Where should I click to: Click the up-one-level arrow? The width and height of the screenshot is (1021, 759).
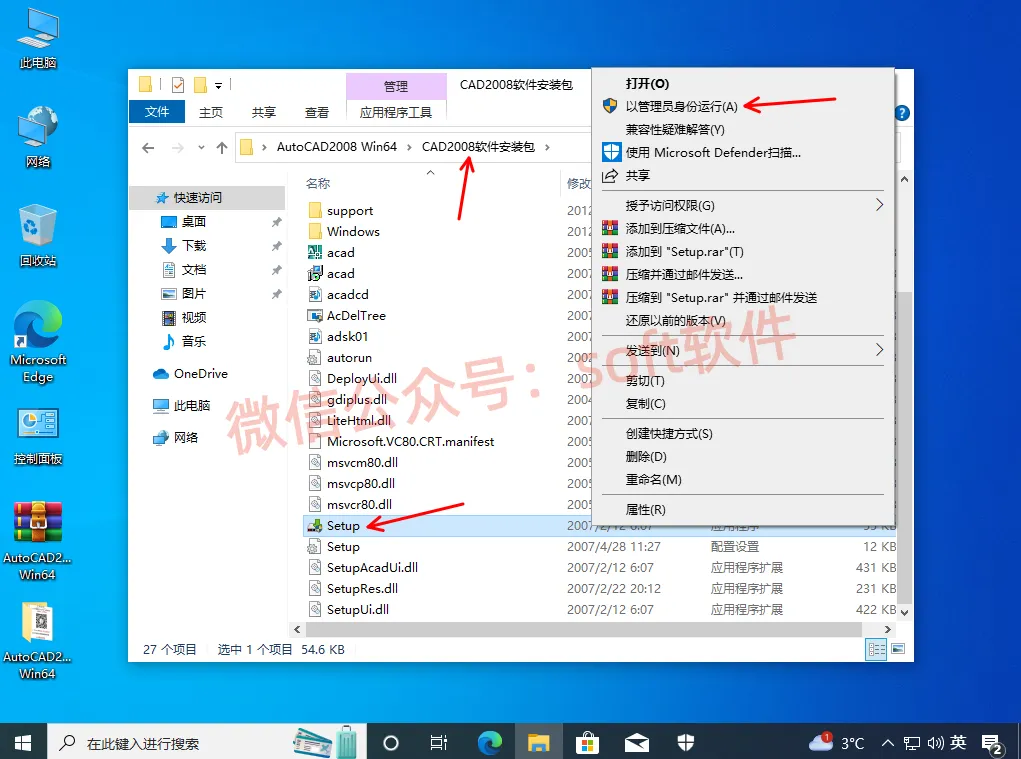pos(222,148)
